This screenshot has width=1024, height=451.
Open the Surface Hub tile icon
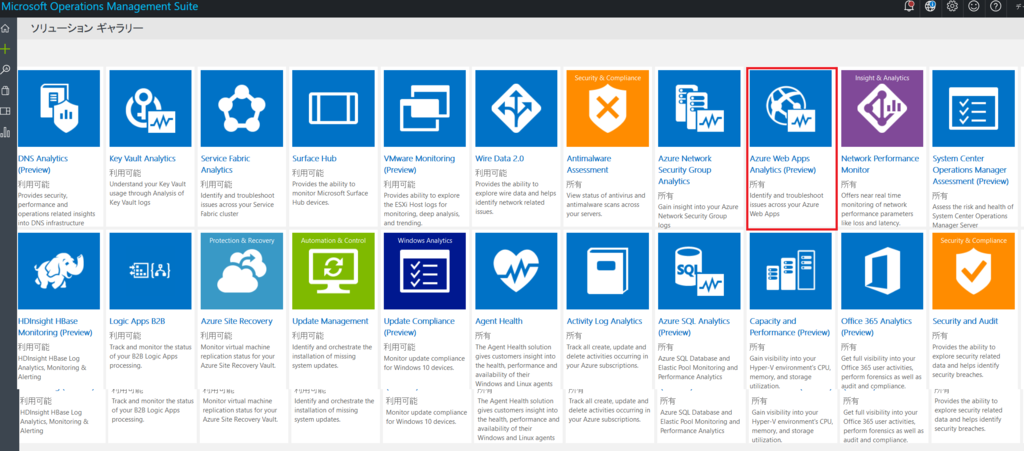tap(333, 108)
